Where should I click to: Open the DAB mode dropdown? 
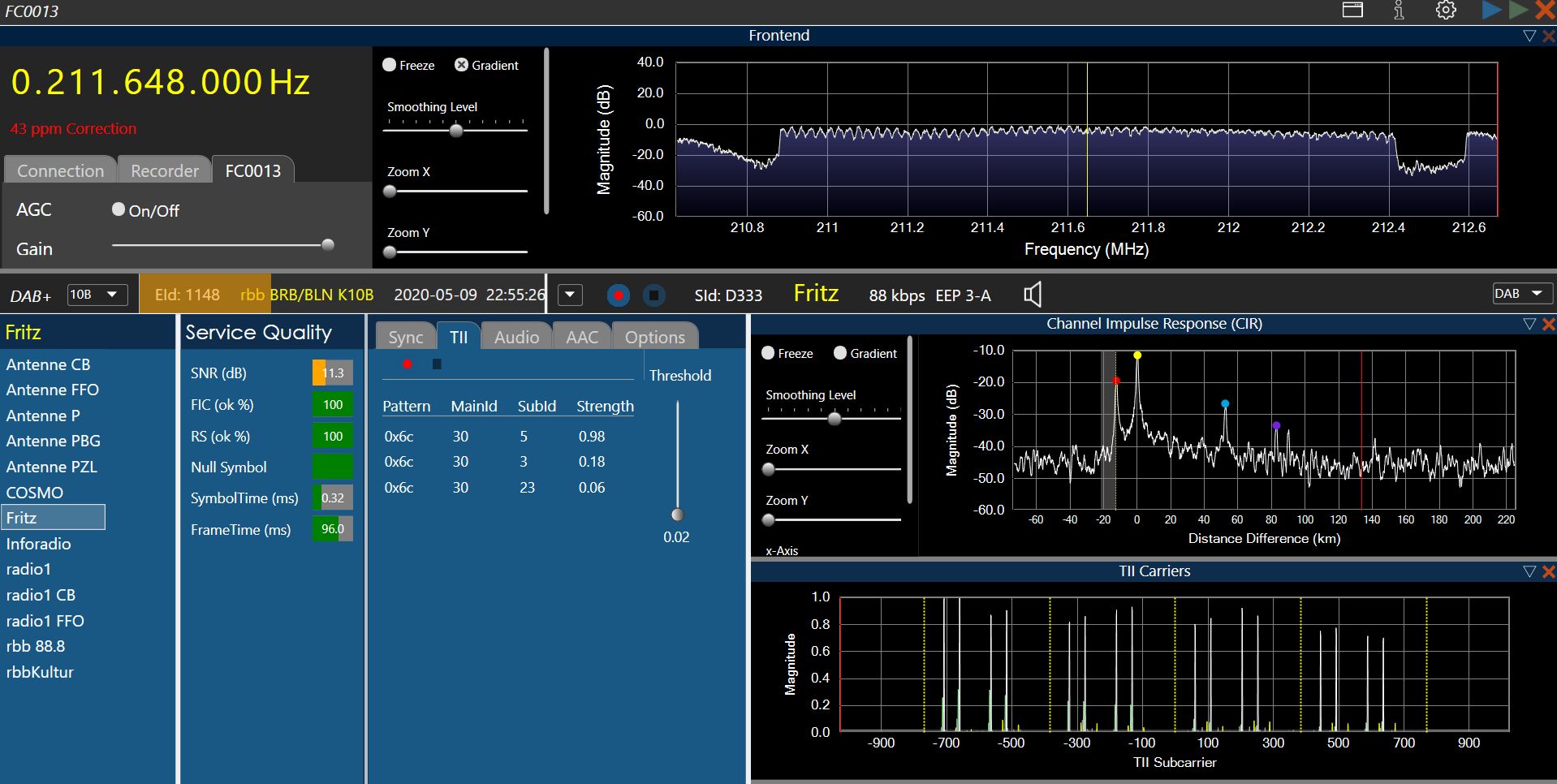pyautogui.click(x=1522, y=294)
